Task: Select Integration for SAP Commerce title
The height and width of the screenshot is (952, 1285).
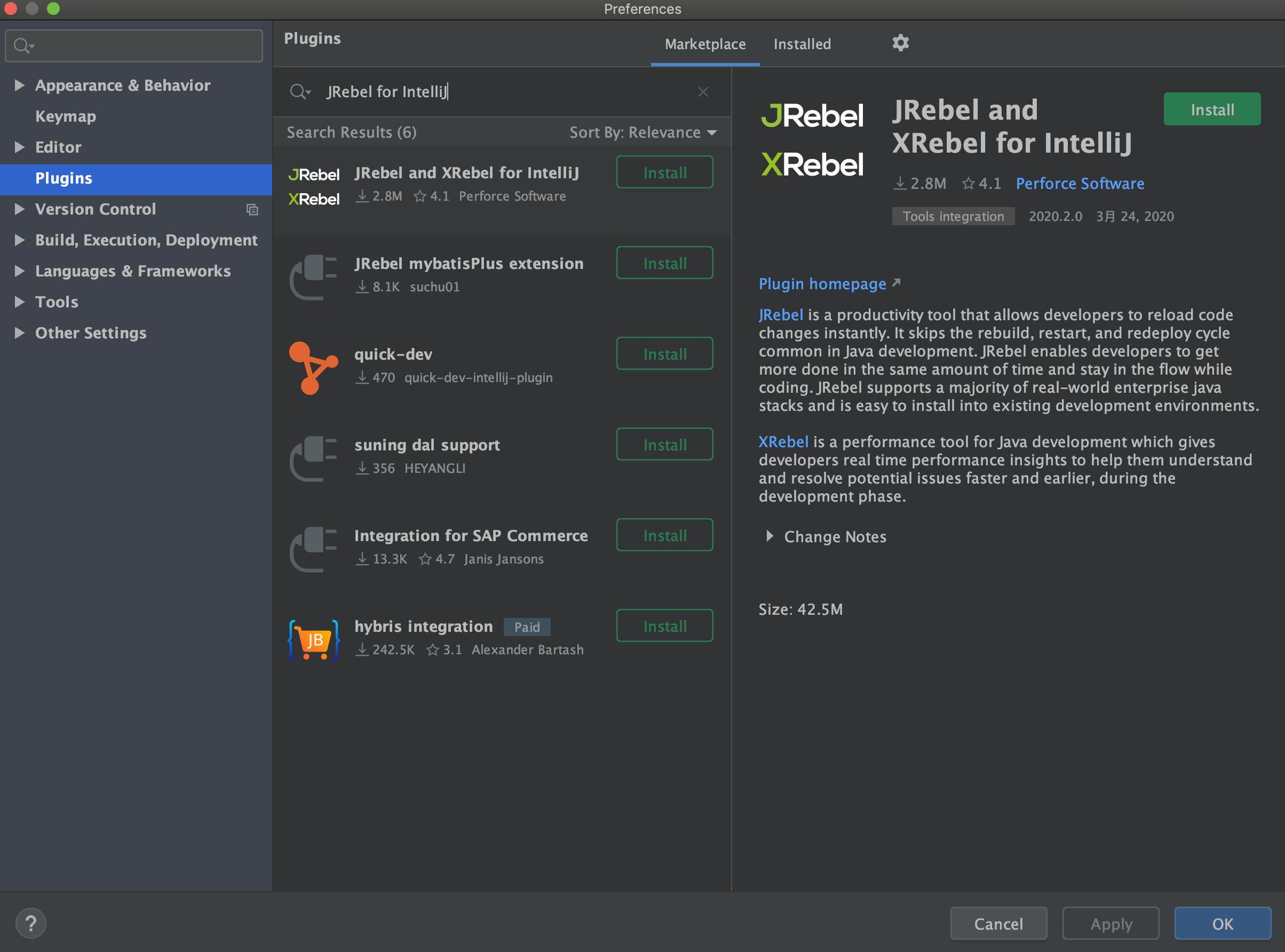Action: pos(471,536)
